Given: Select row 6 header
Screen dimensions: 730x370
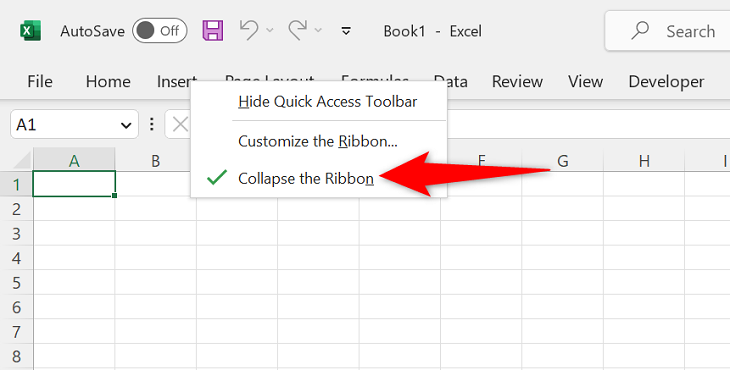Looking at the screenshot, I should [16, 307].
